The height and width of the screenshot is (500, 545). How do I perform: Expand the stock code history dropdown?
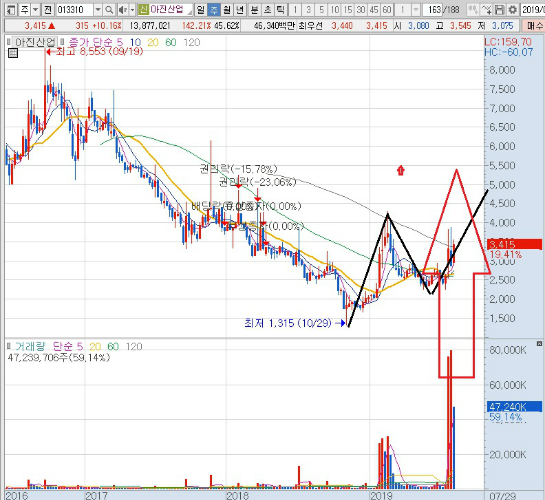[x=98, y=10]
